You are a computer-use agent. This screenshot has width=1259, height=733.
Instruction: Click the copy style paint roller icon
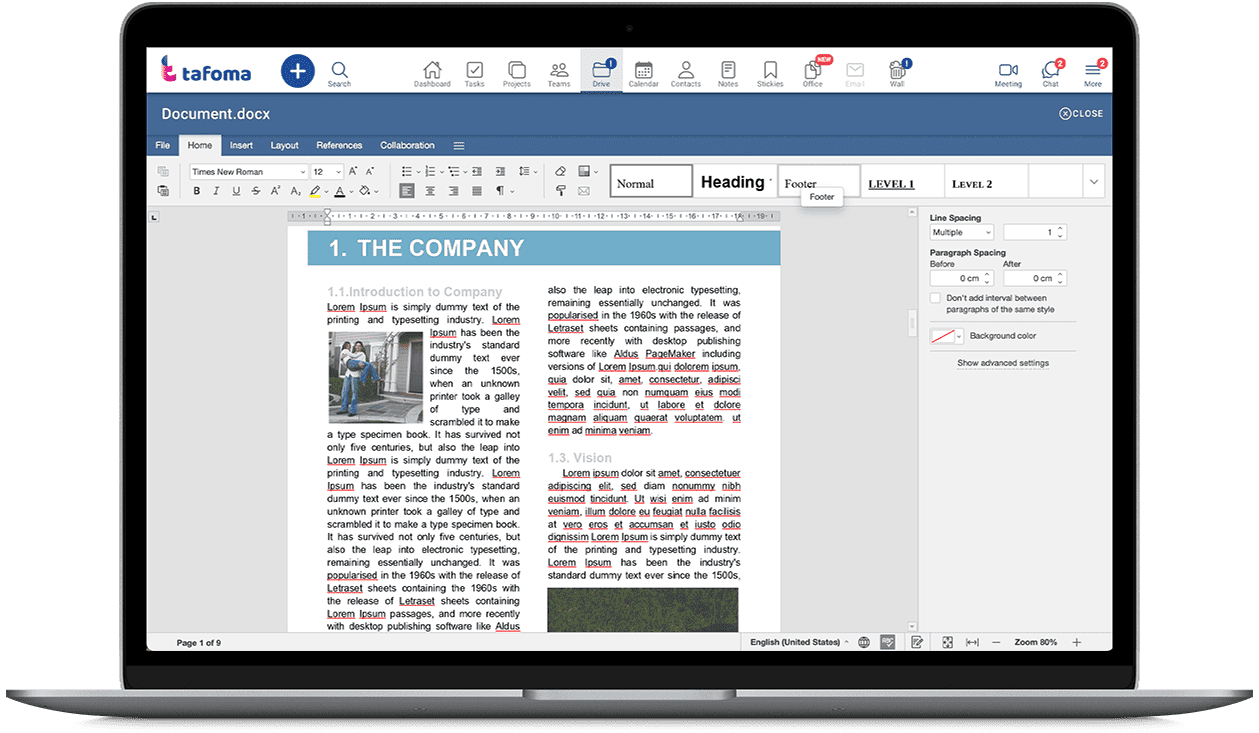(560, 191)
